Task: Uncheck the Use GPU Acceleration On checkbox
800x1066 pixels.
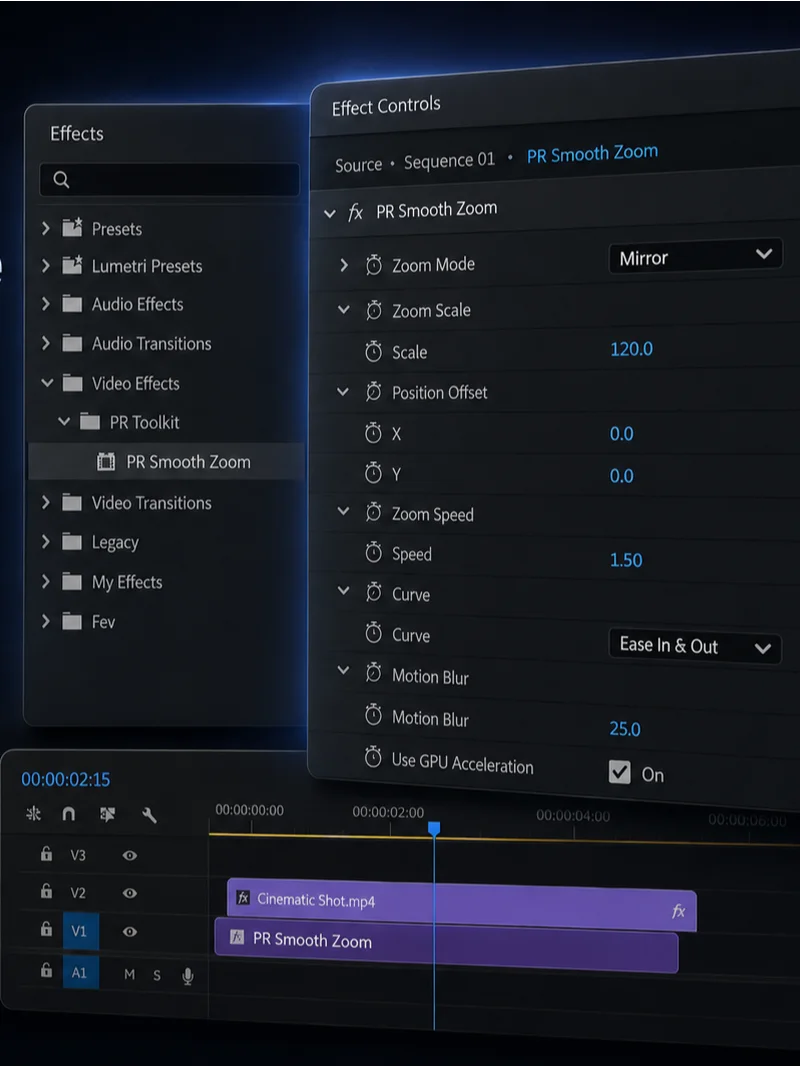Action: (x=619, y=772)
